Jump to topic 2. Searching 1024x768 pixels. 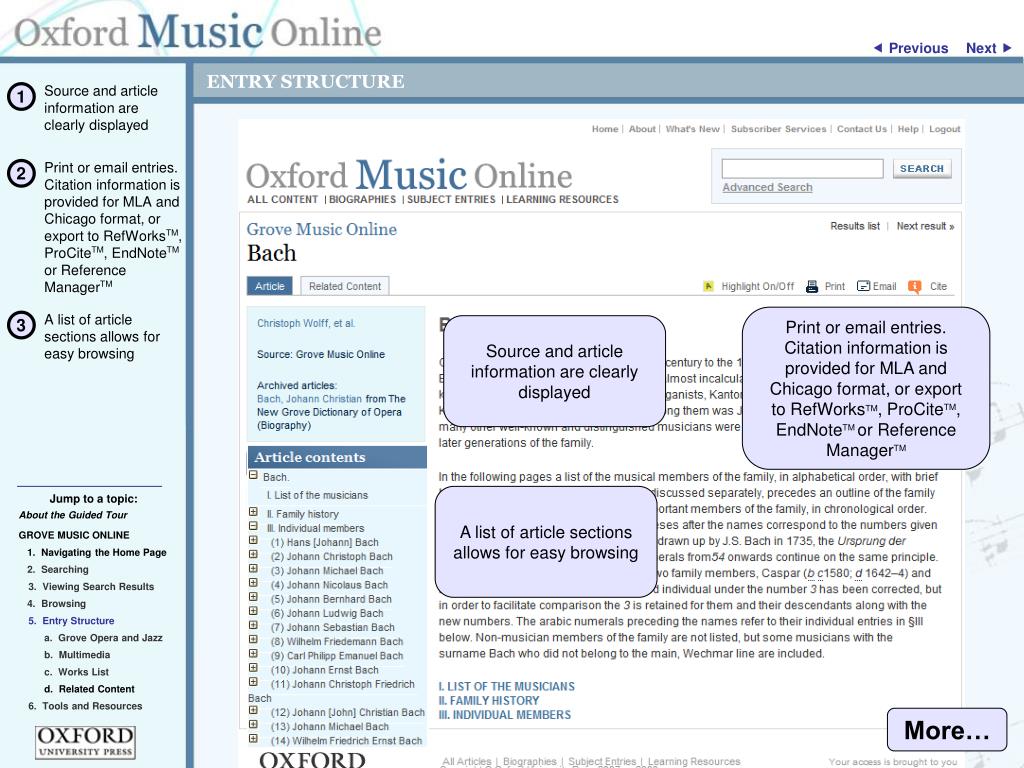pos(57,569)
